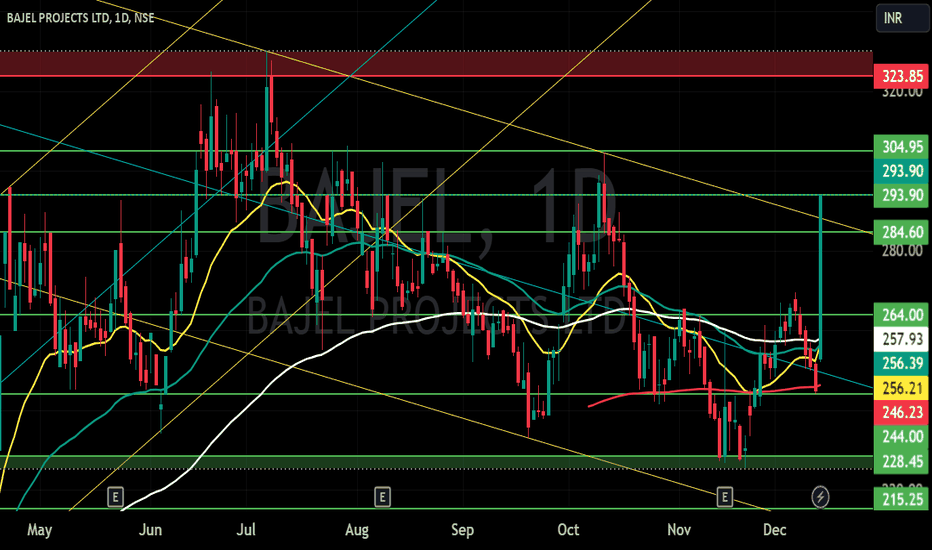Click the earnings E marker near August

[382, 496]
